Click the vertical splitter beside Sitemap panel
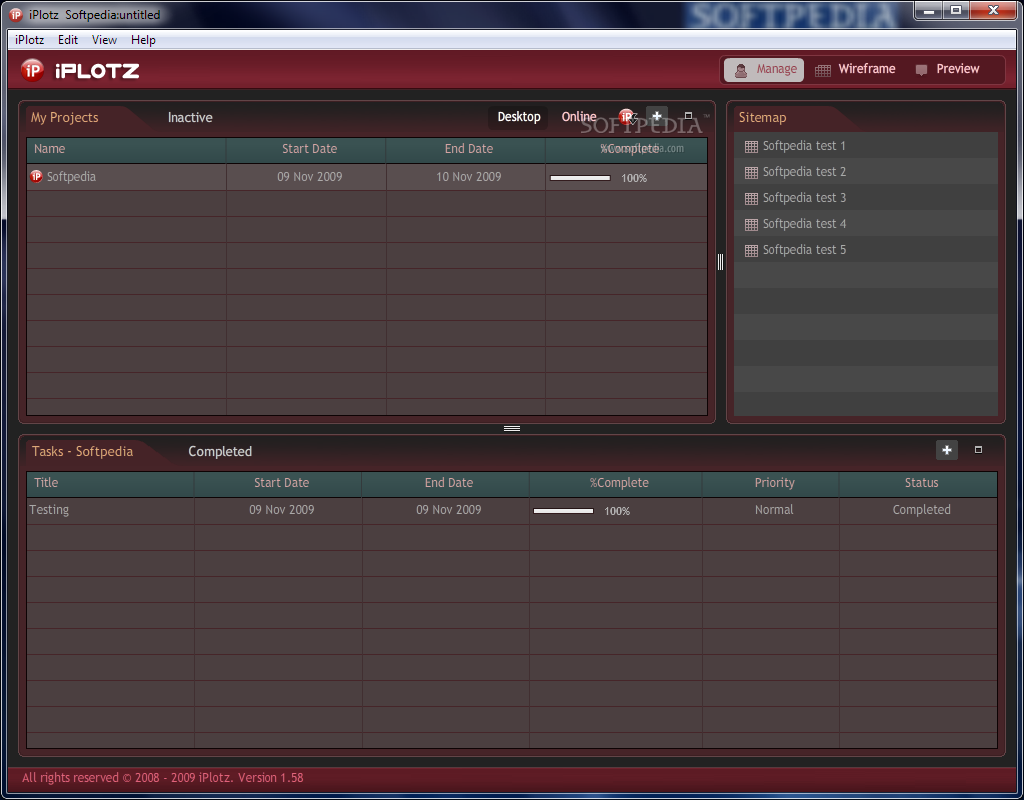This screenshot has width=1024, height=800. pos(720,262)
